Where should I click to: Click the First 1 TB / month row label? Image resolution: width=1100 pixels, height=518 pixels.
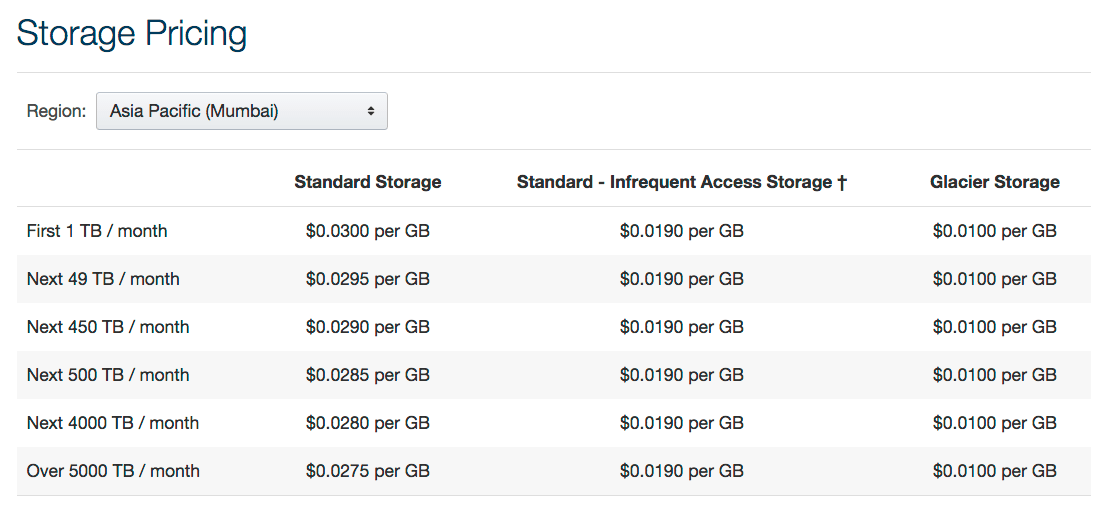pos(97,231)
